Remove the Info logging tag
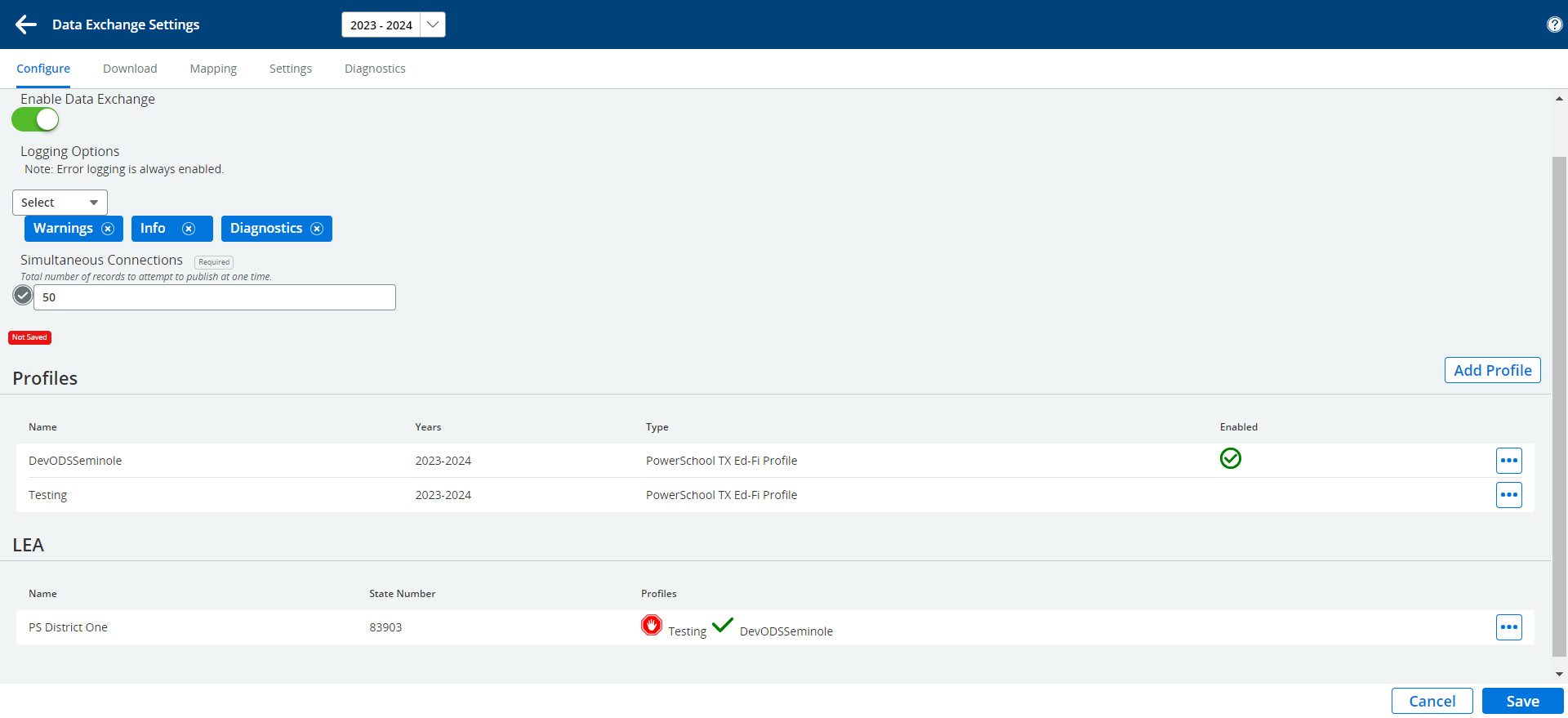1568x718 pixels. 189,229
